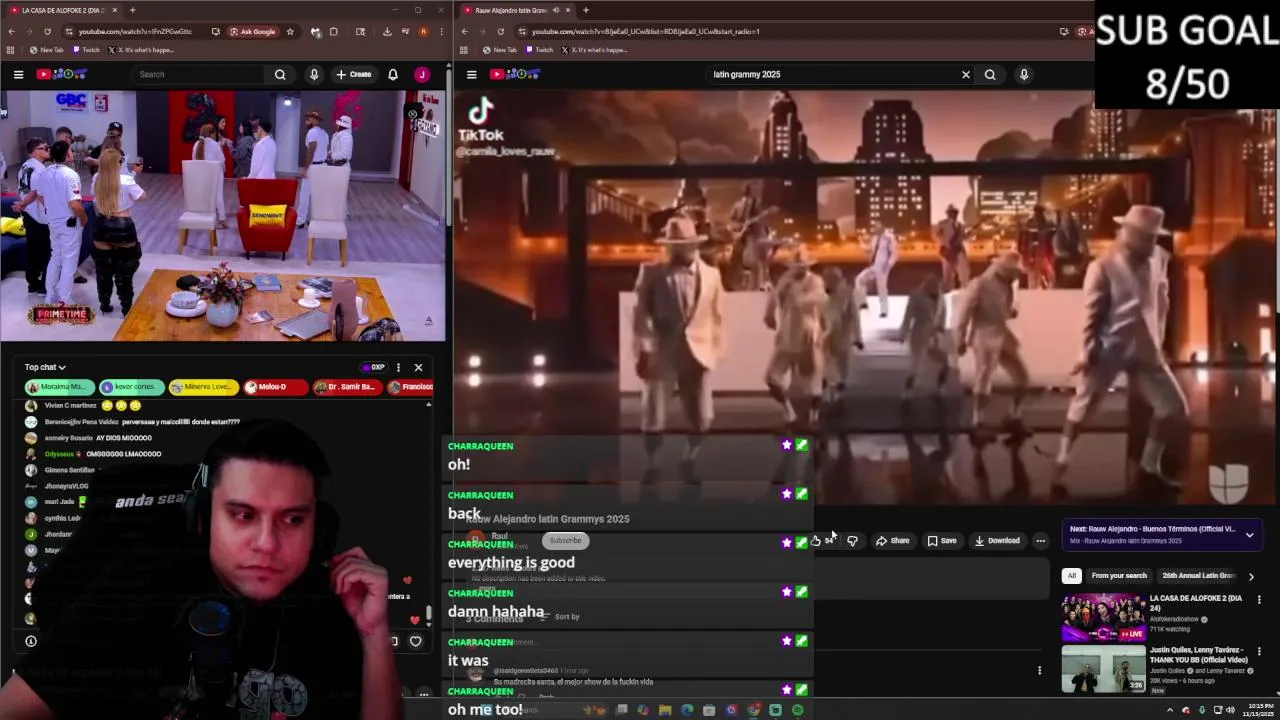Open live chat options three-dot menu
The width and height of the screenshot is (1280, 720).
click(x=398, y=367)
